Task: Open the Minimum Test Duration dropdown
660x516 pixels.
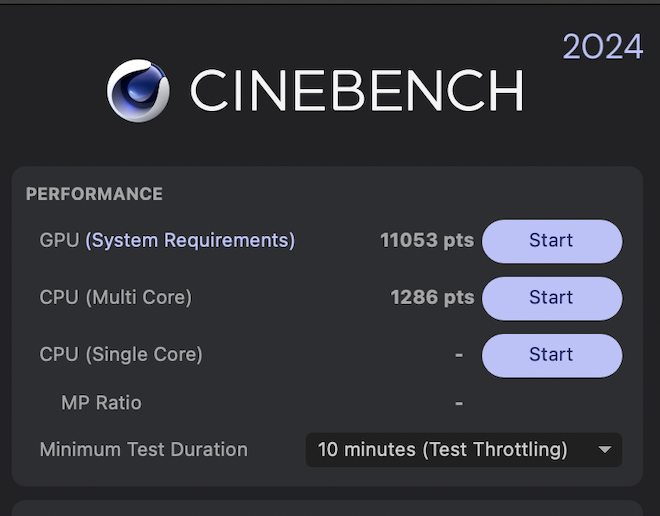Action: [x=463, y=450]
